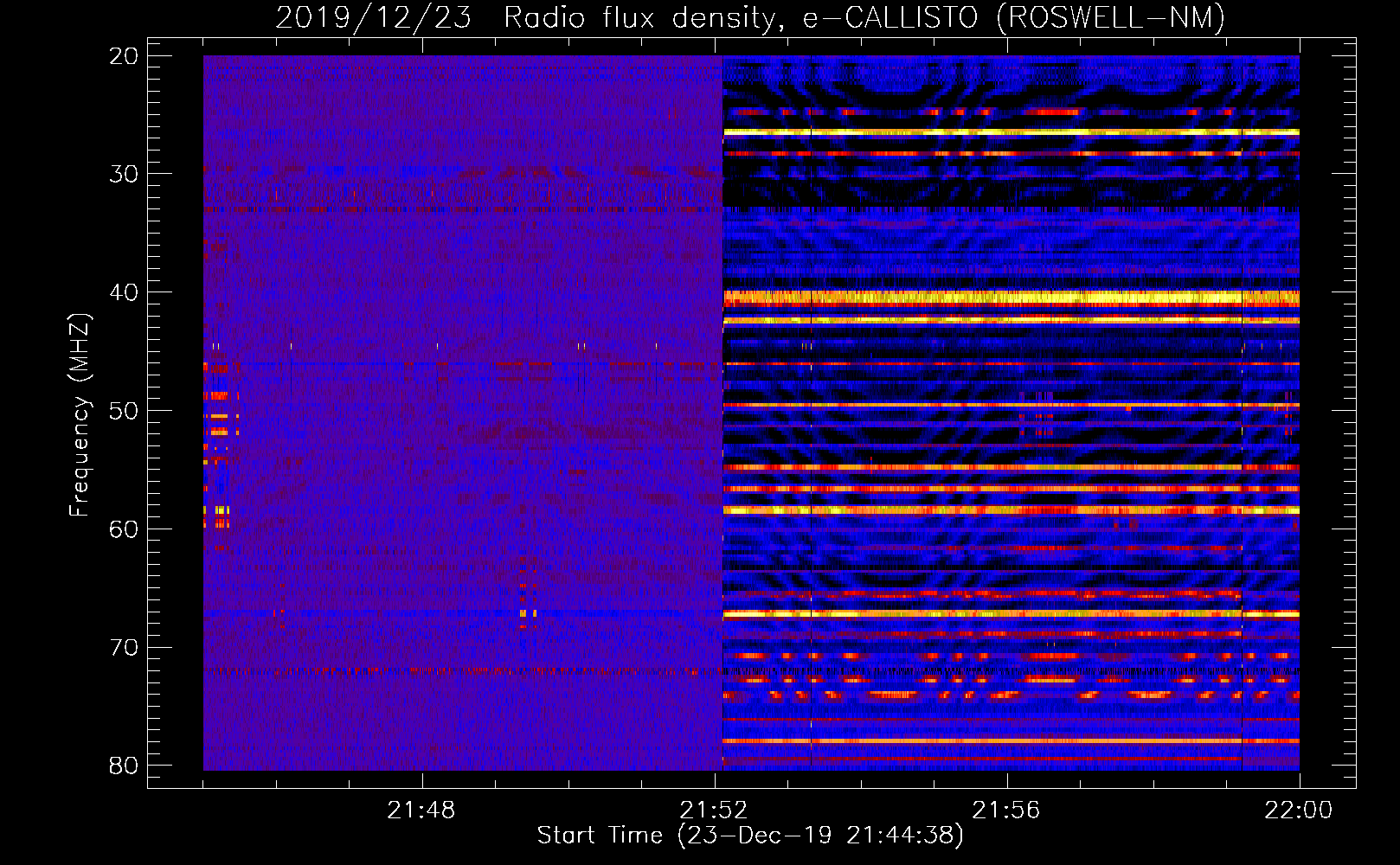Select the 21:52 time tick label
Viewport: 1400px width, 865px height.
(x=714, y=811)
